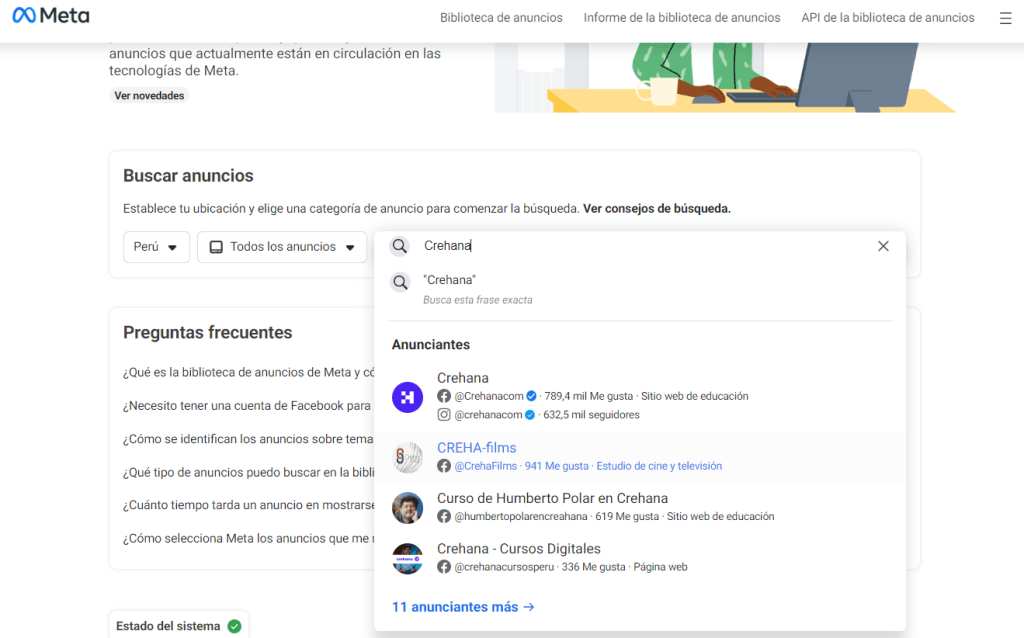Clear the search with the X icon

click(883, 246)
